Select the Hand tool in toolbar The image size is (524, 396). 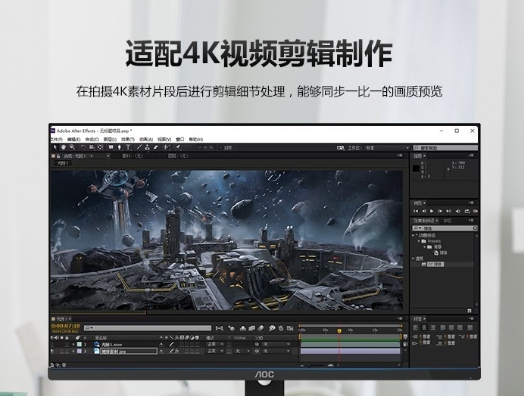point(63,147)
